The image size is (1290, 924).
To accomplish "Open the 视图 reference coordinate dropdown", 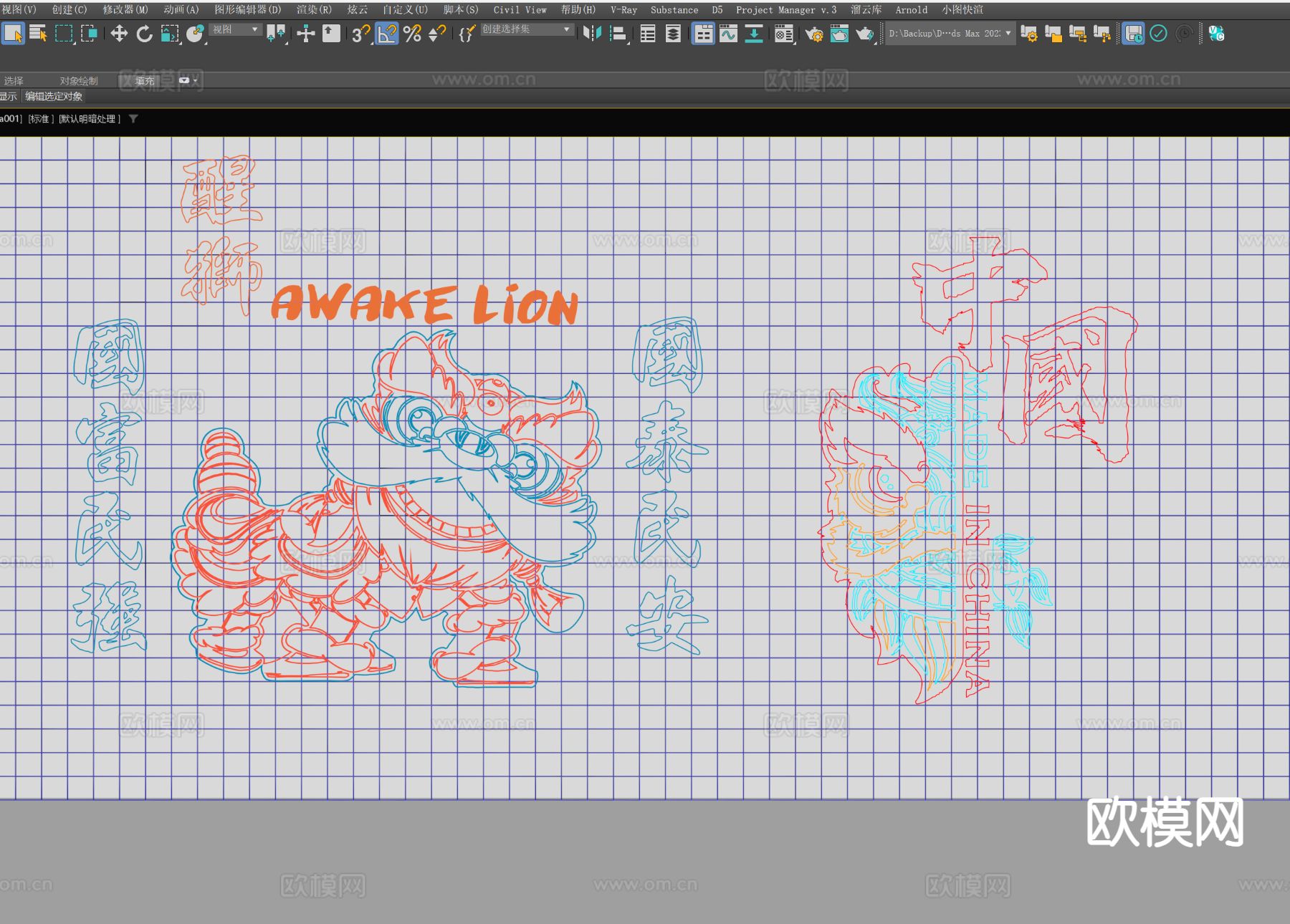I will click(236, 29).
